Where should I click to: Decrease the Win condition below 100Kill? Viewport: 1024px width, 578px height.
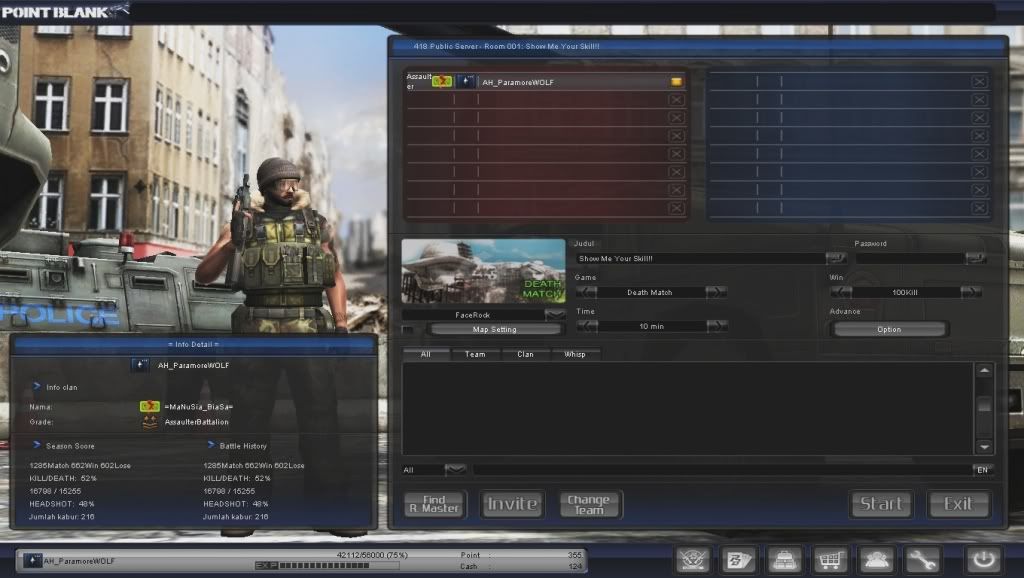click(x=841, y=292)
